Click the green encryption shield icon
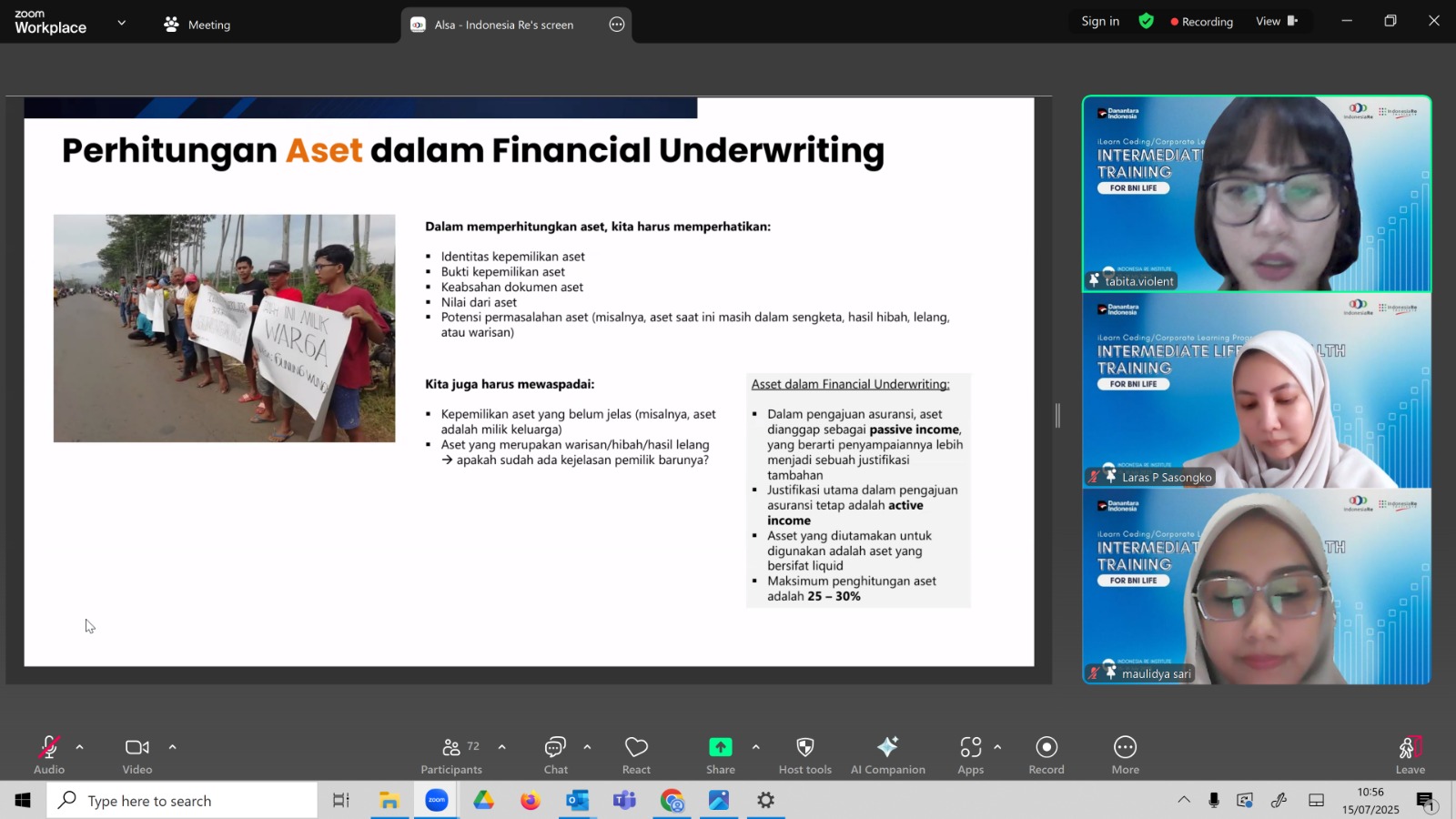The height and width of the screenshot is (819, 1456). pos(1147,21)
